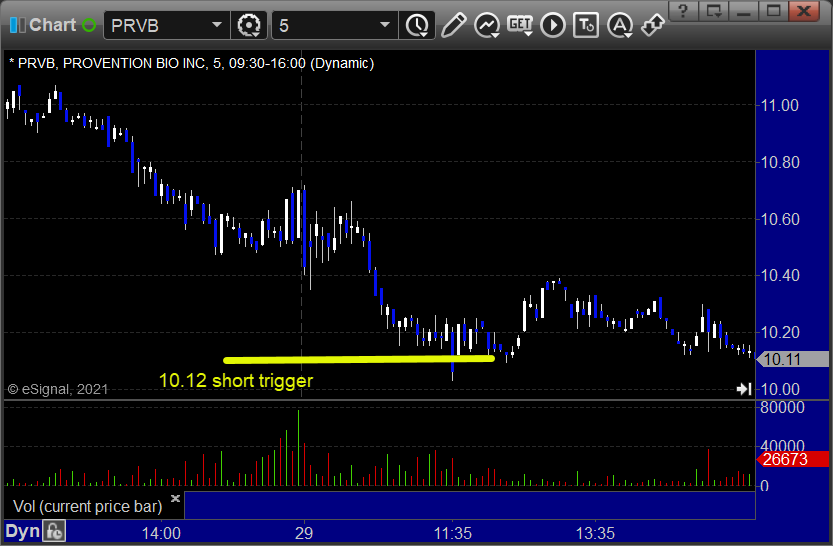Screen dimensions: 833x546
Task: Open the interval 5 dropdown
Action: (385, 24)
